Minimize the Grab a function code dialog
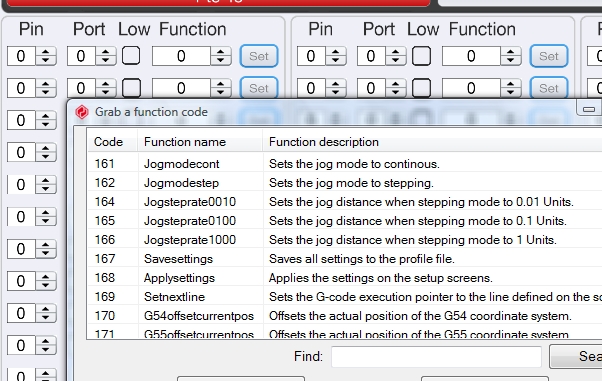This screenshot has width=602, height=381. click(589, 109)
